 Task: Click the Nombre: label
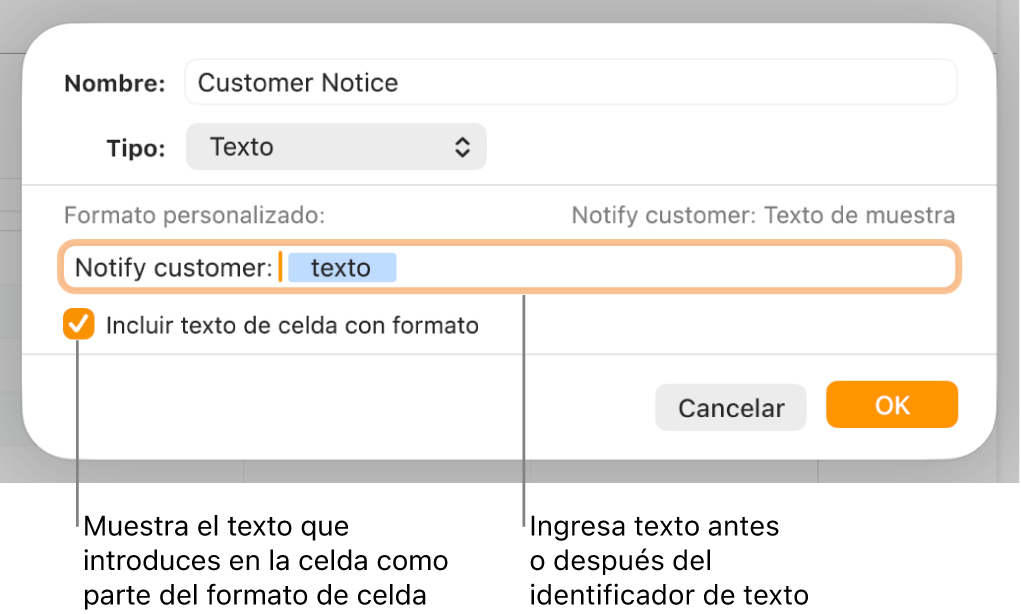coord(113,83)
